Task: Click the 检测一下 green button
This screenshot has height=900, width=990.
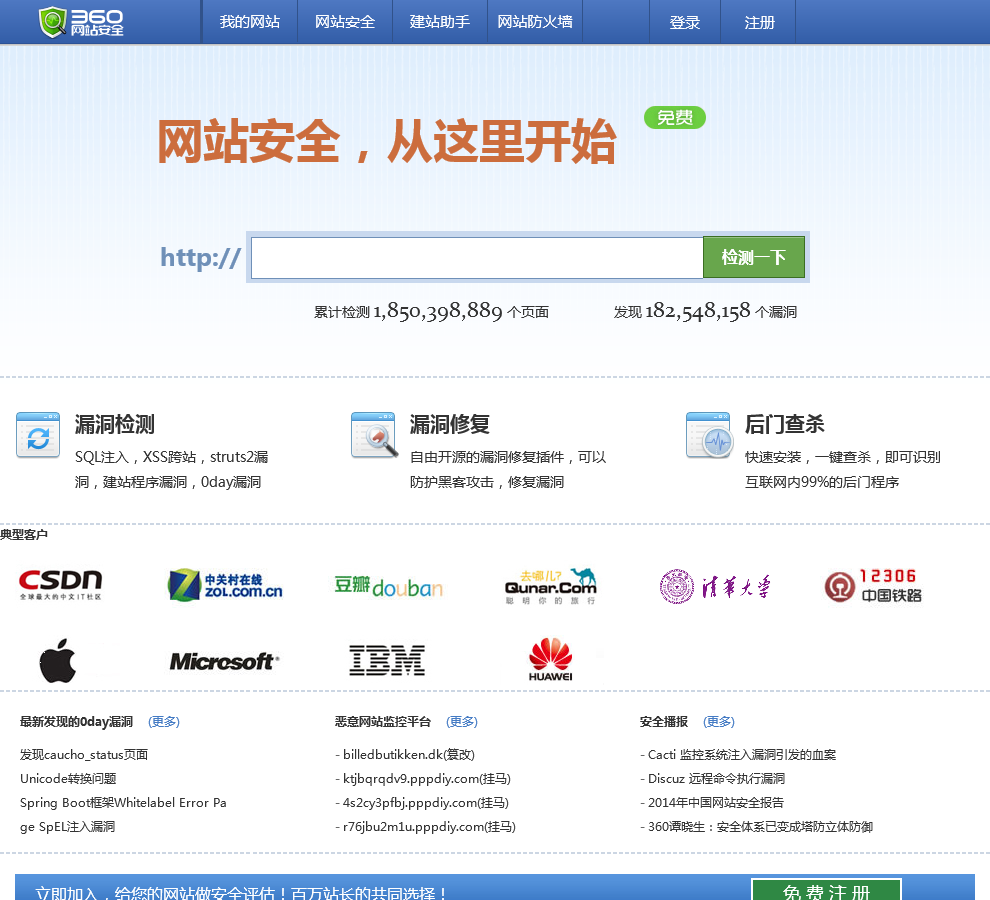Action: 754,257
